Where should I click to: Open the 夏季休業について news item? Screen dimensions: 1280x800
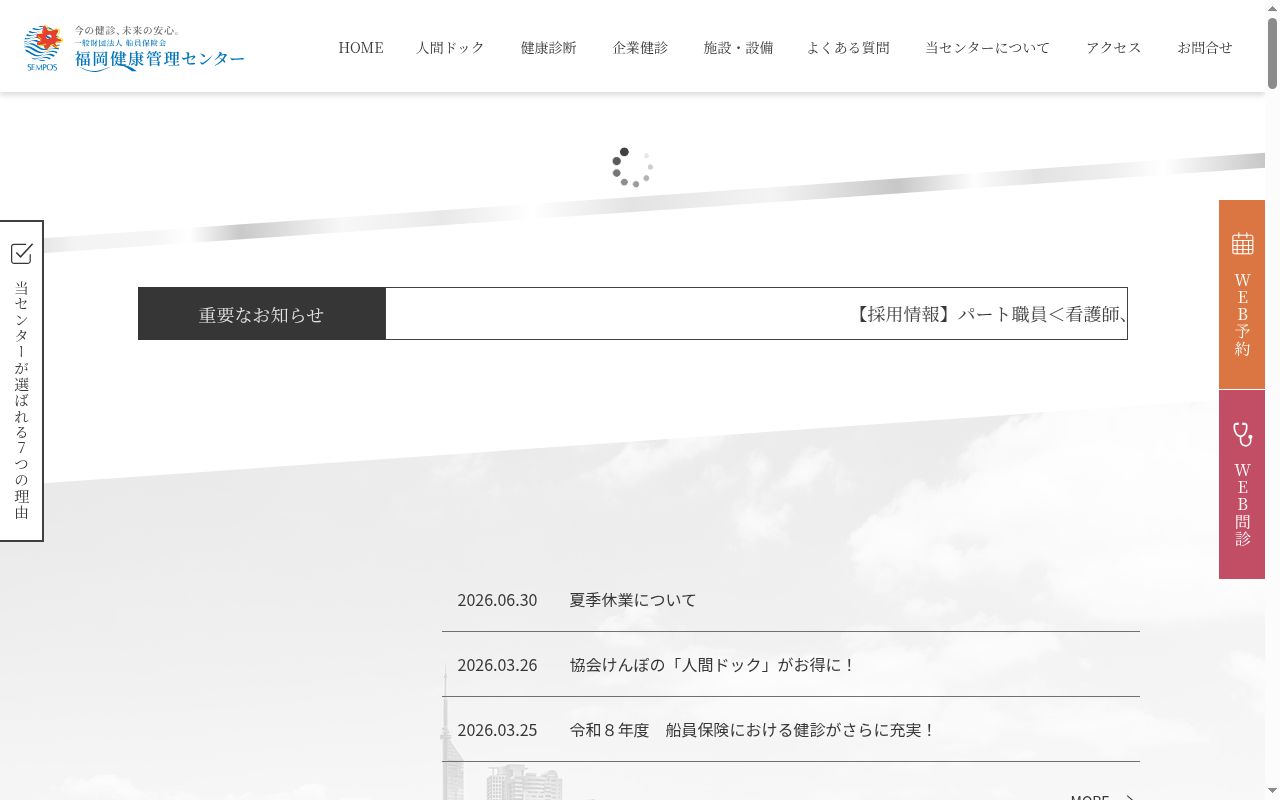coord(633,600)
